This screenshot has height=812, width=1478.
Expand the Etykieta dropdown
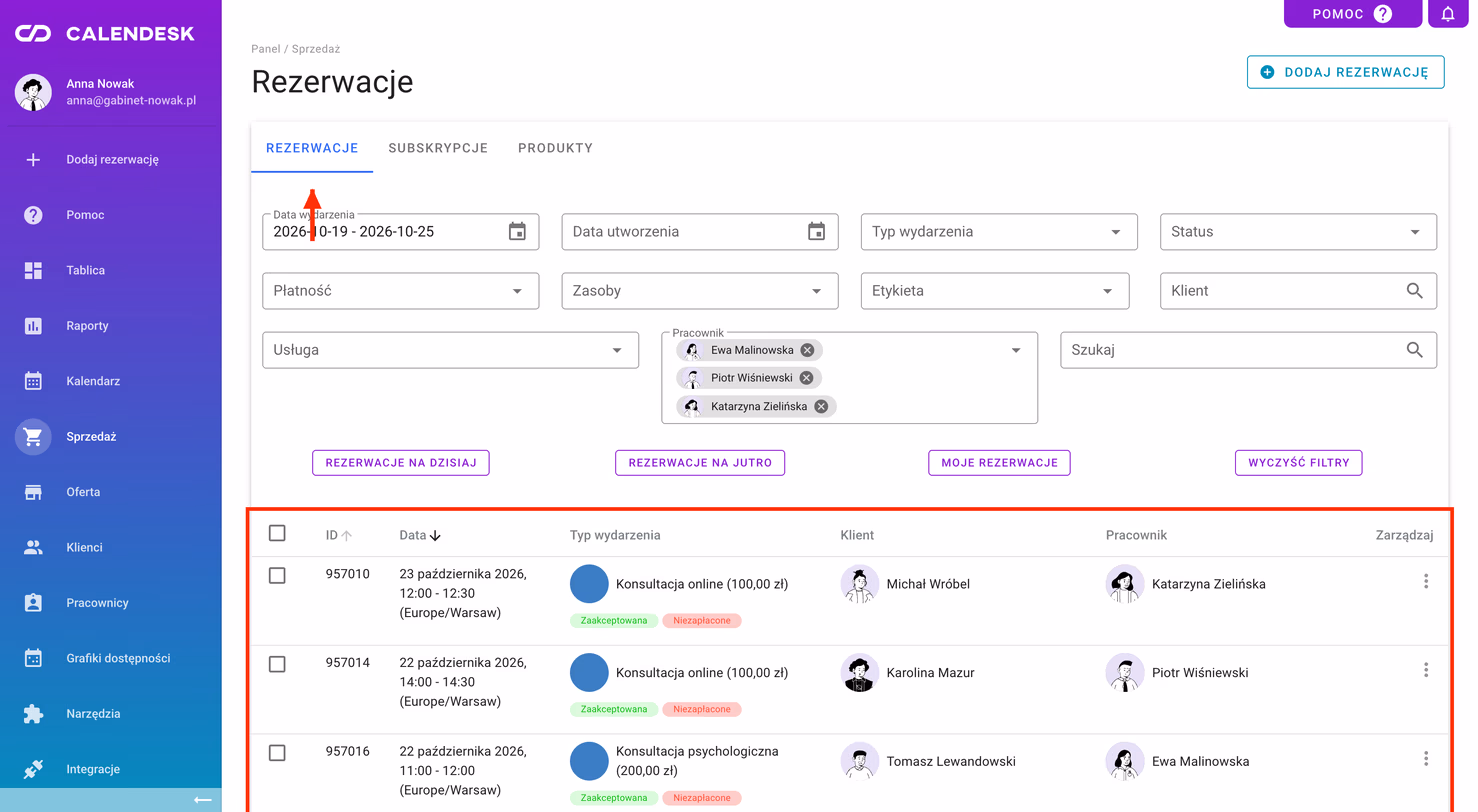[x=995, y=291]
